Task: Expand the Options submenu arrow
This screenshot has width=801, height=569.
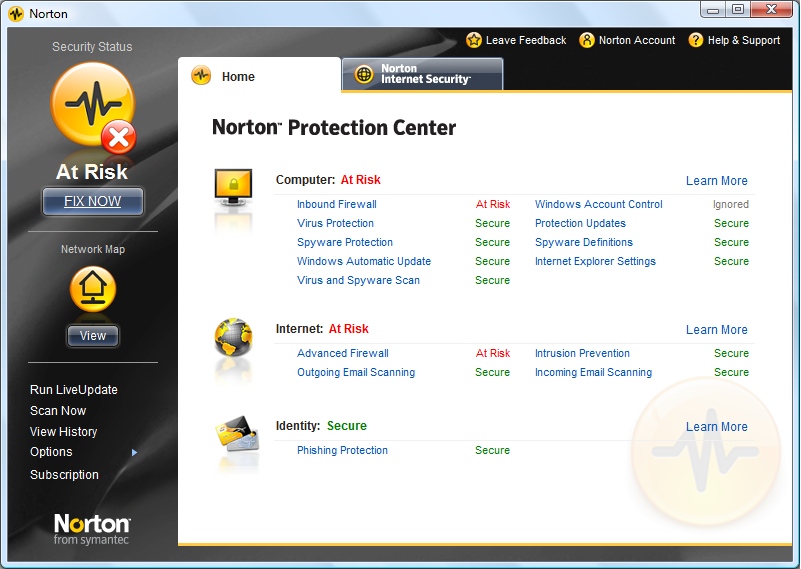Action: (135, 453)
